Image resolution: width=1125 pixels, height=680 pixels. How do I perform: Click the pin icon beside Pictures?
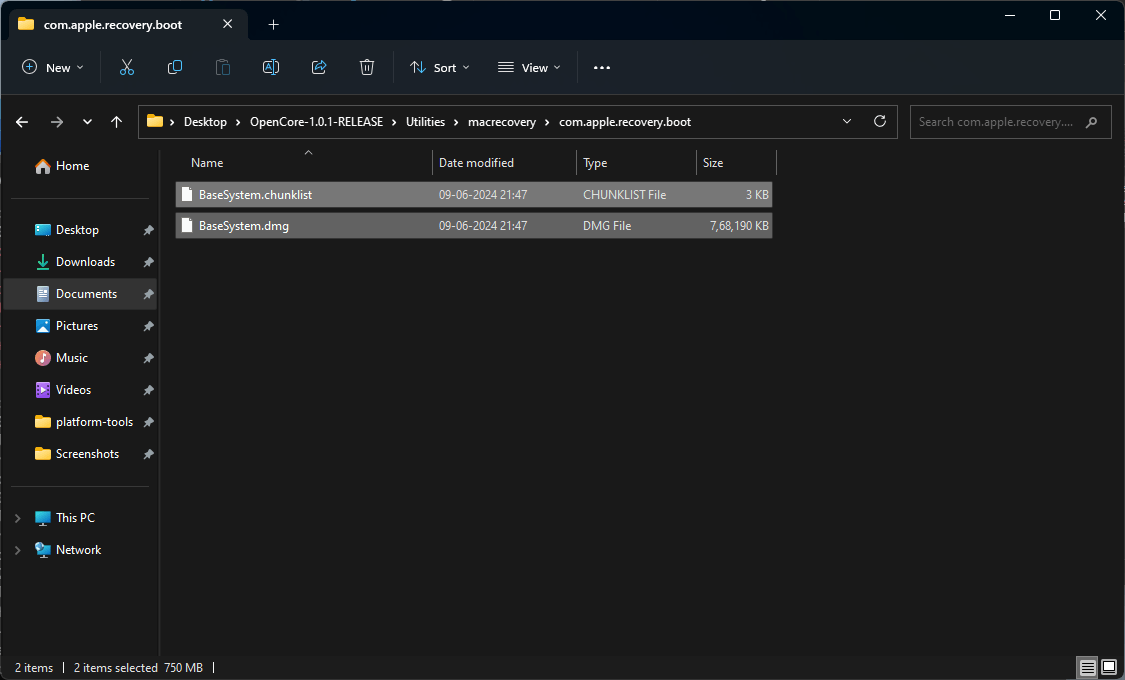(149, 326)
